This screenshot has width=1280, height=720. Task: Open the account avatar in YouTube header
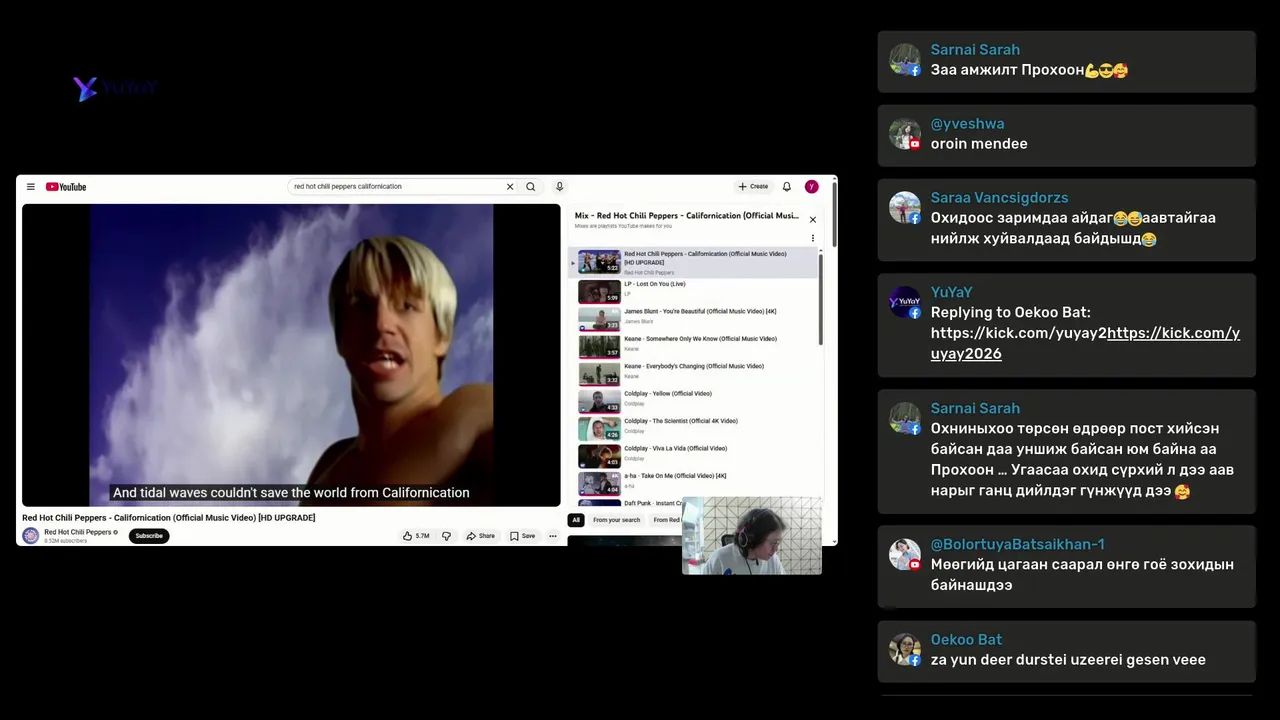812,187
